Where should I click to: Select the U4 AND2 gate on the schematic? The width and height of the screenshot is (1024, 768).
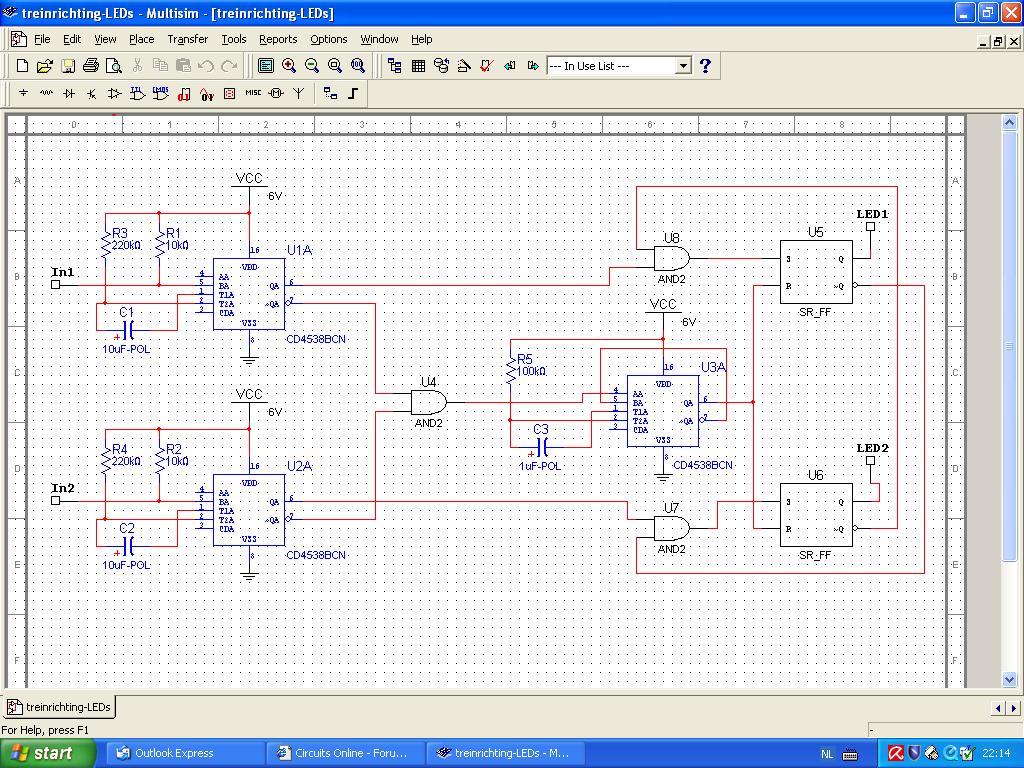click(429, 403)
